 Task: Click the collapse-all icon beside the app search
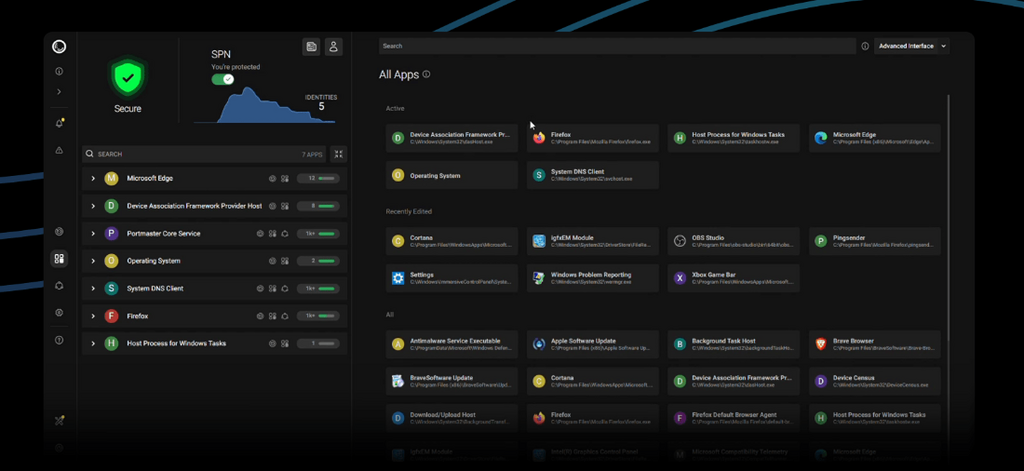pyautogui.click(x=338, y=154)
